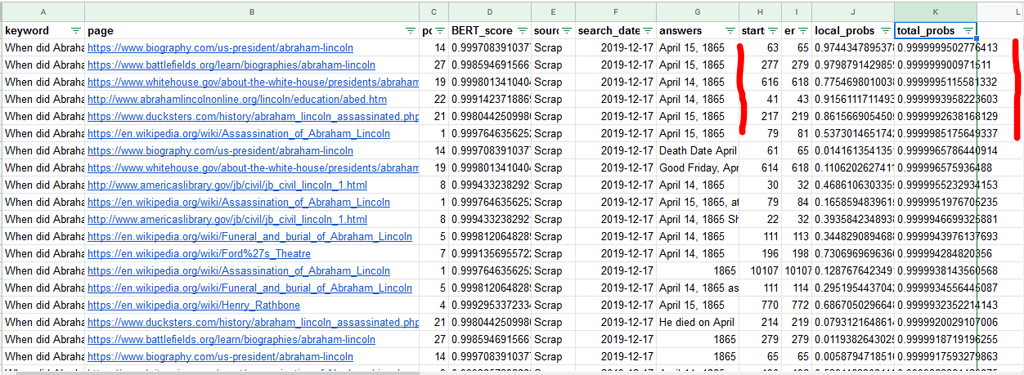Select cell with value 0.99999990097151
This screenshot has width=1024, height=375.
(x=935, y=65)
